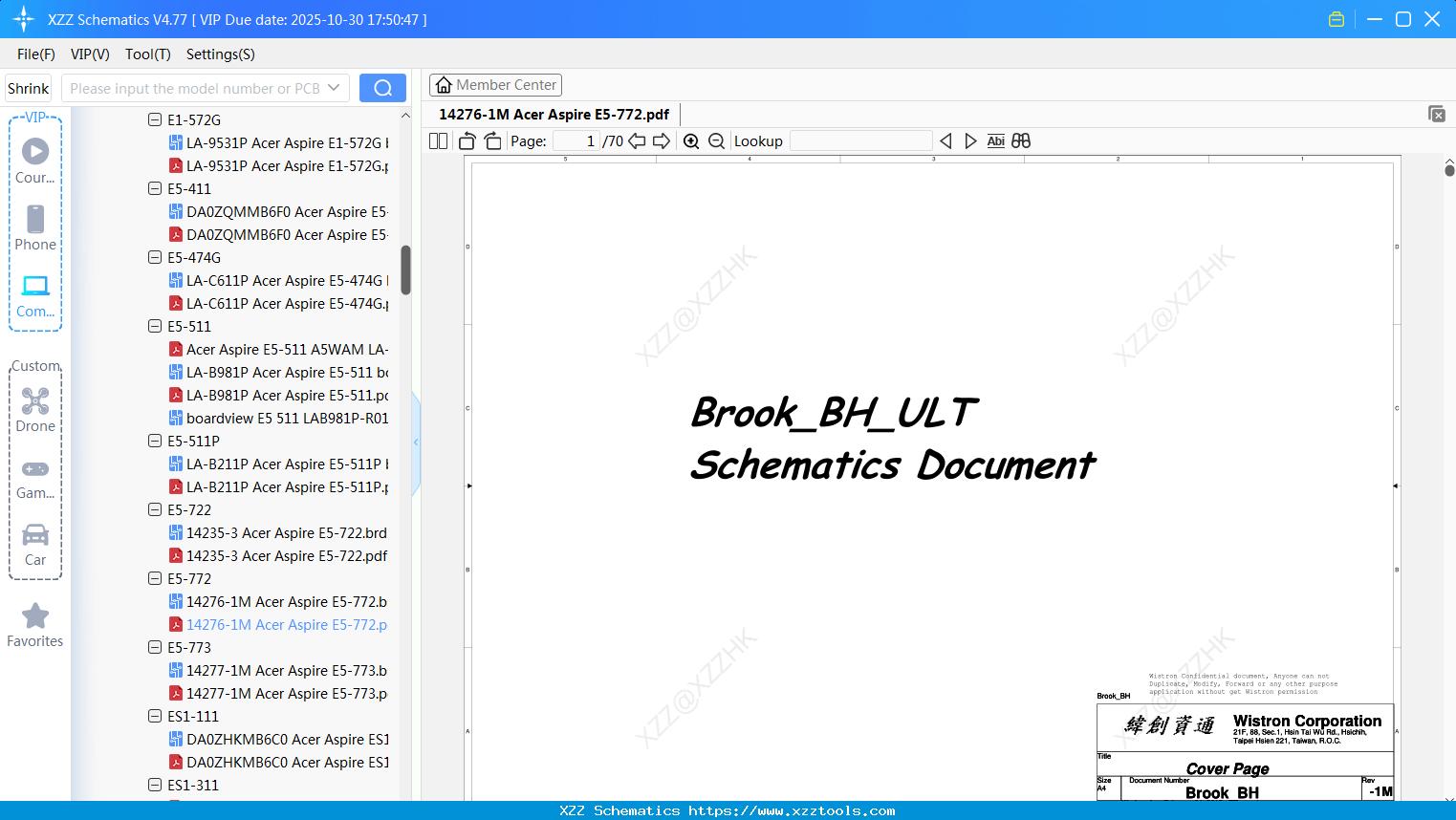Open LA-9531P Acer Aspire E1-572G PDF file
This screenshot has width=1456, height=820.
(278, 166)
